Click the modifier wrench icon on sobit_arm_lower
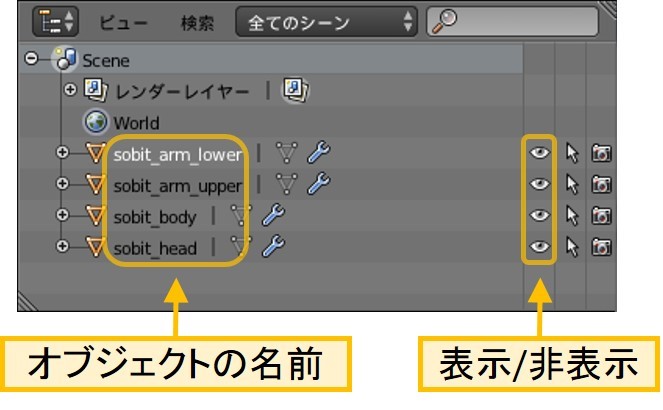 (318, 154)
